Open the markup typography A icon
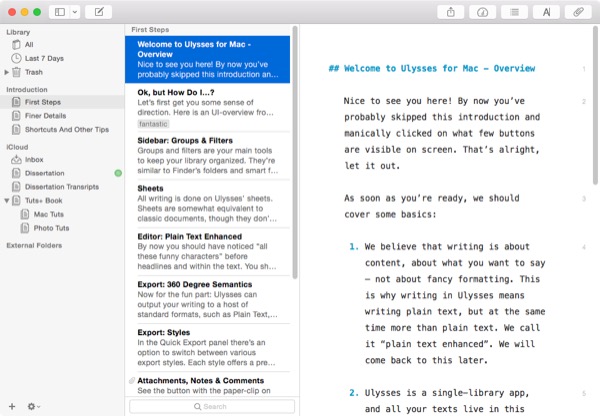The height and width of the screenshot is (416, 600). (546, 12)
